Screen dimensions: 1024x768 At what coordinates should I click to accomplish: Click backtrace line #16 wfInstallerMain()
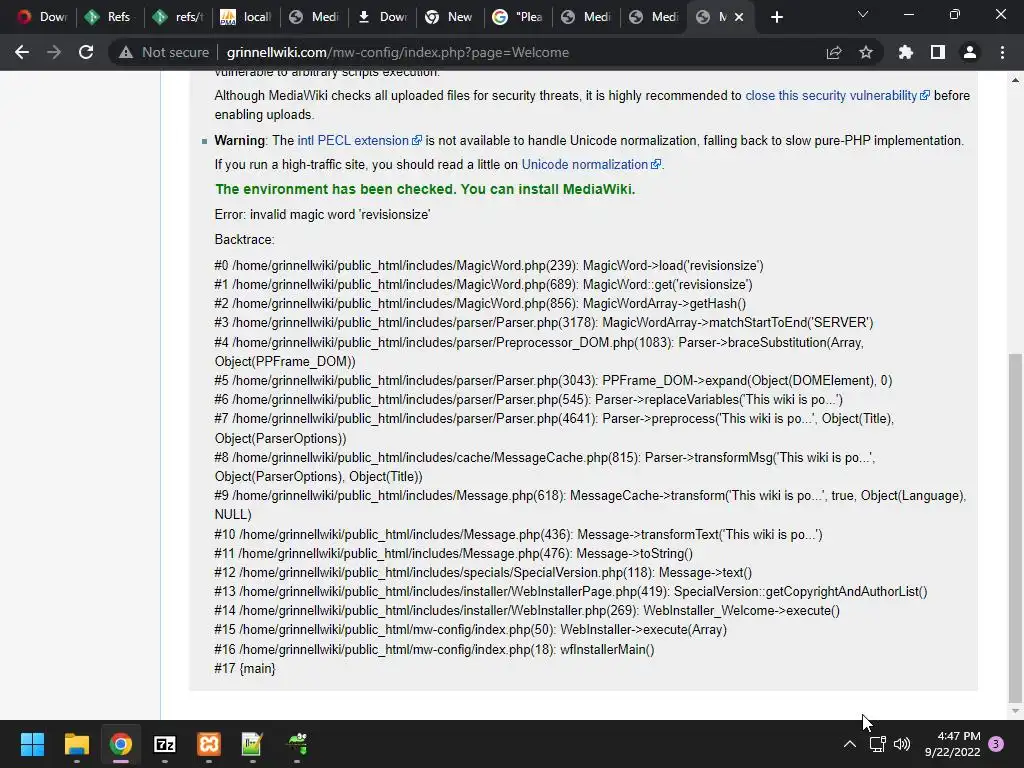click(434, 650)
